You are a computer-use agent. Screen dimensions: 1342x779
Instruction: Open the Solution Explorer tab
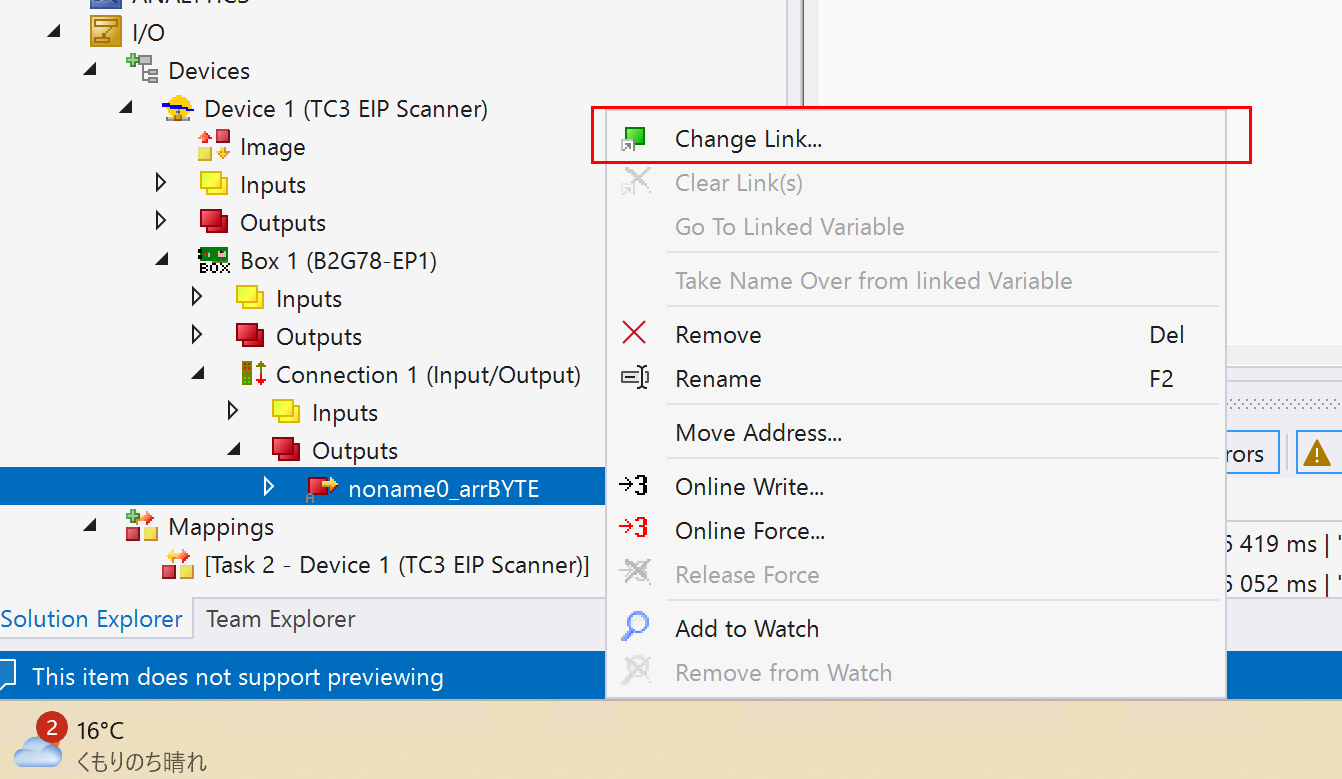coord(92,619)
